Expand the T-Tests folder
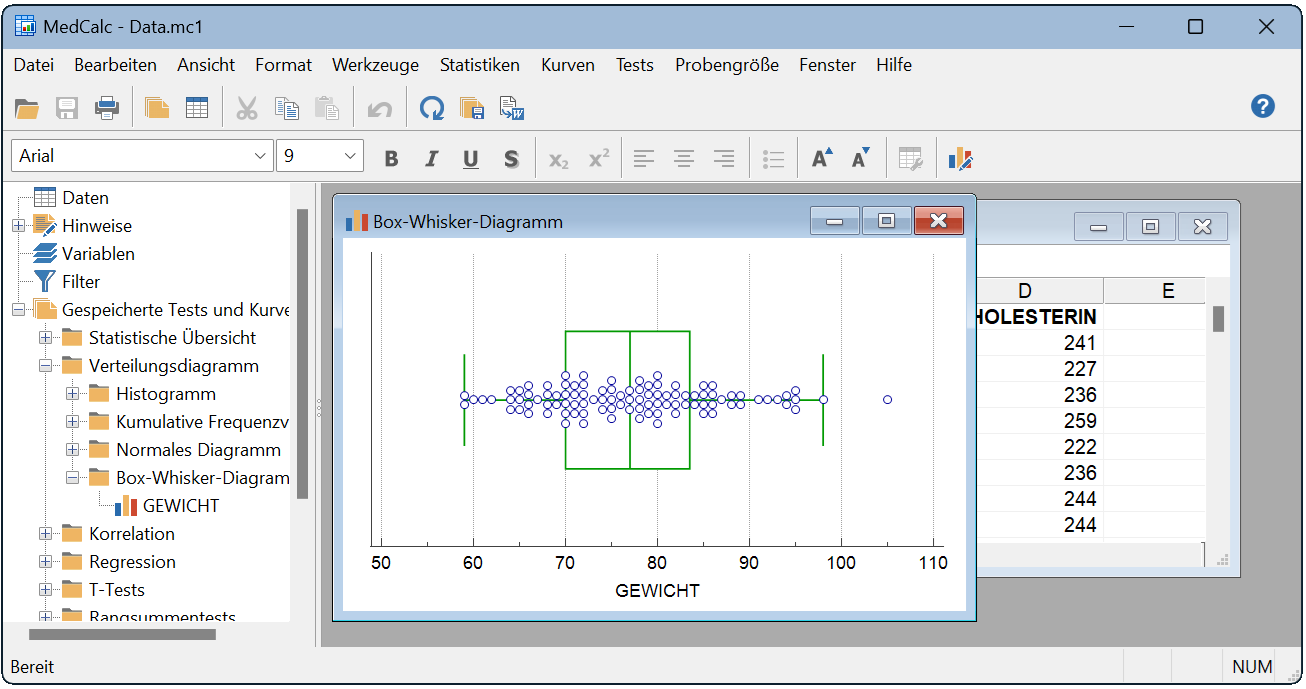The width and height of the screenshot is (1306, 689). pos(45,590)
